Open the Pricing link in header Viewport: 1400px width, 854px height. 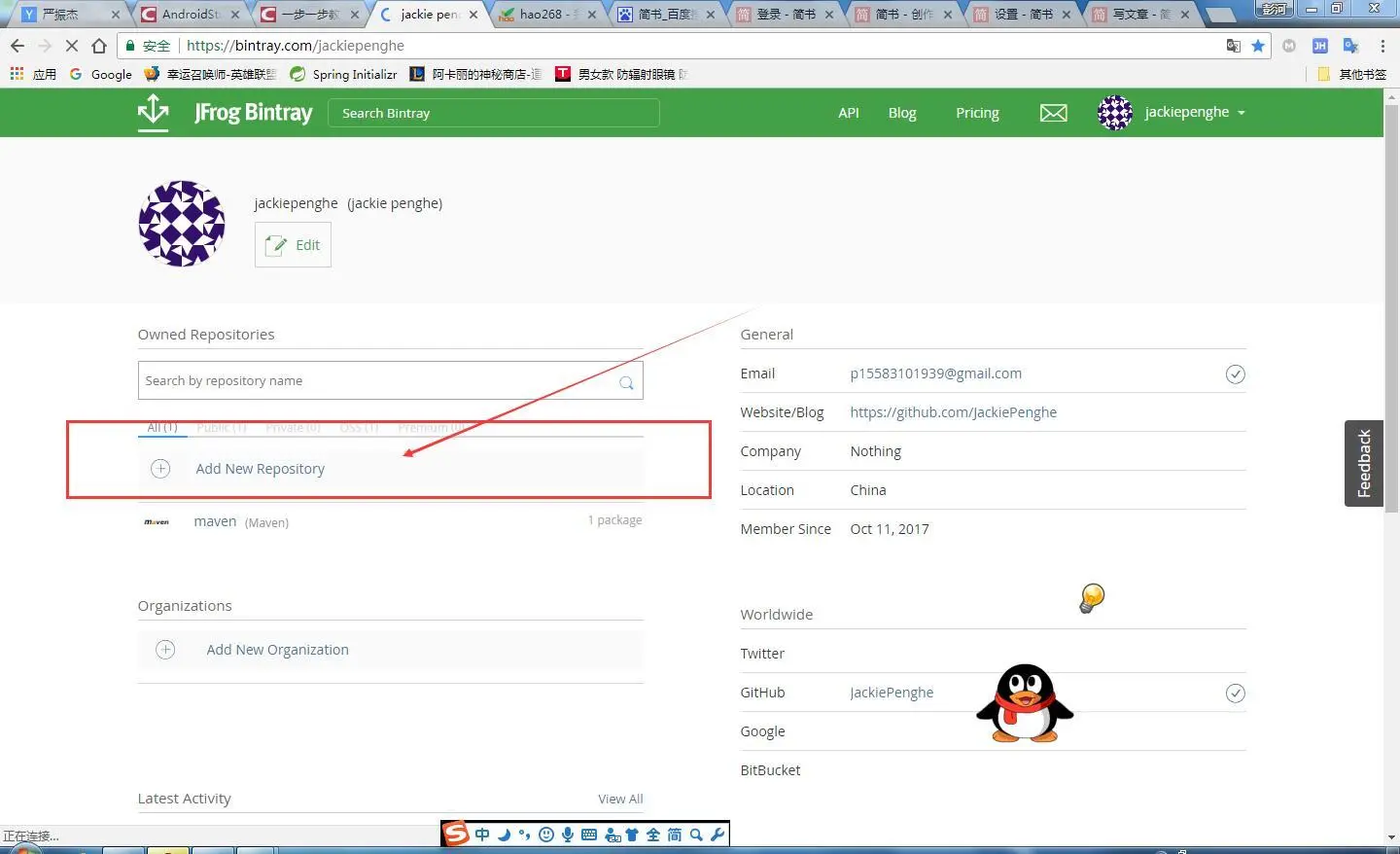[977, 113]
